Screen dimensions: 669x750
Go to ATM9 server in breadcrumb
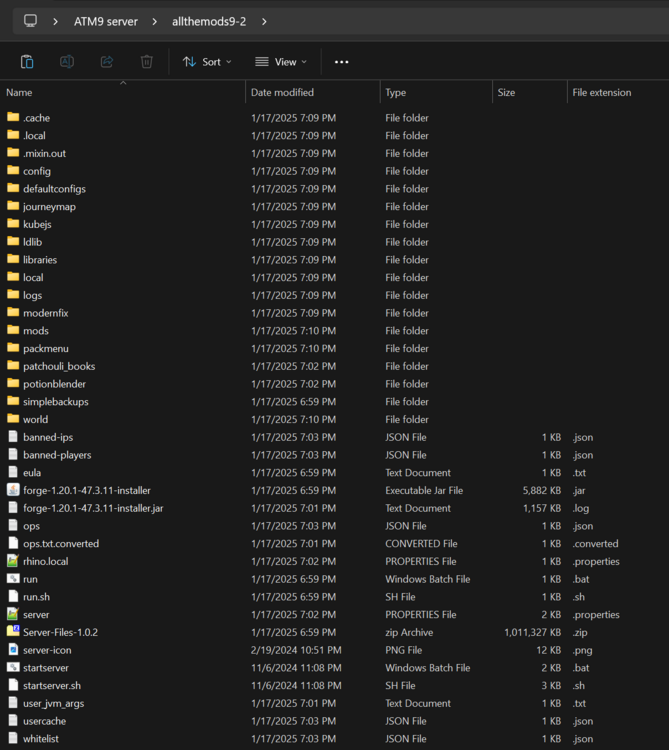click(x=106, y=22)
